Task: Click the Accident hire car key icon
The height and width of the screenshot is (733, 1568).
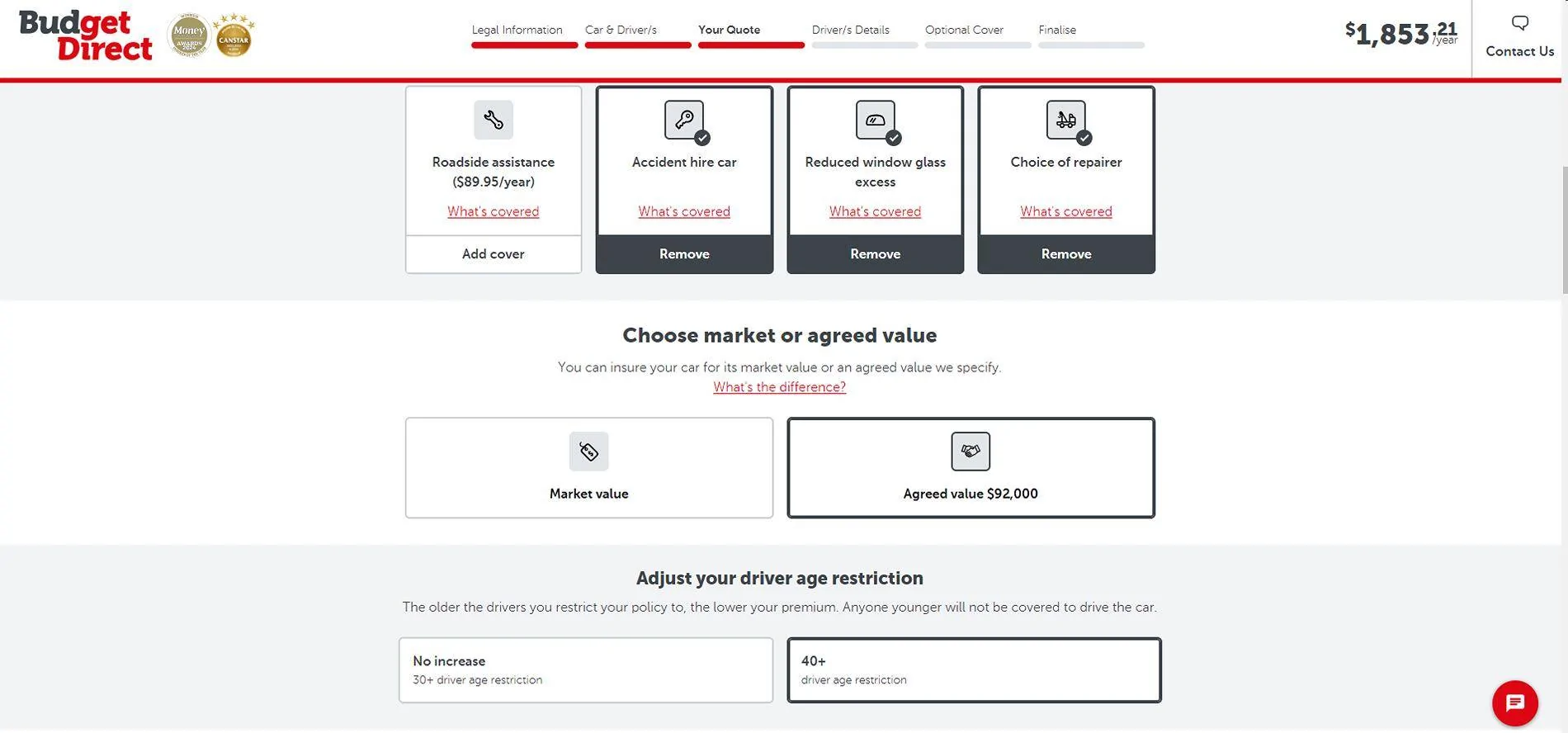Action: [684, 120]
